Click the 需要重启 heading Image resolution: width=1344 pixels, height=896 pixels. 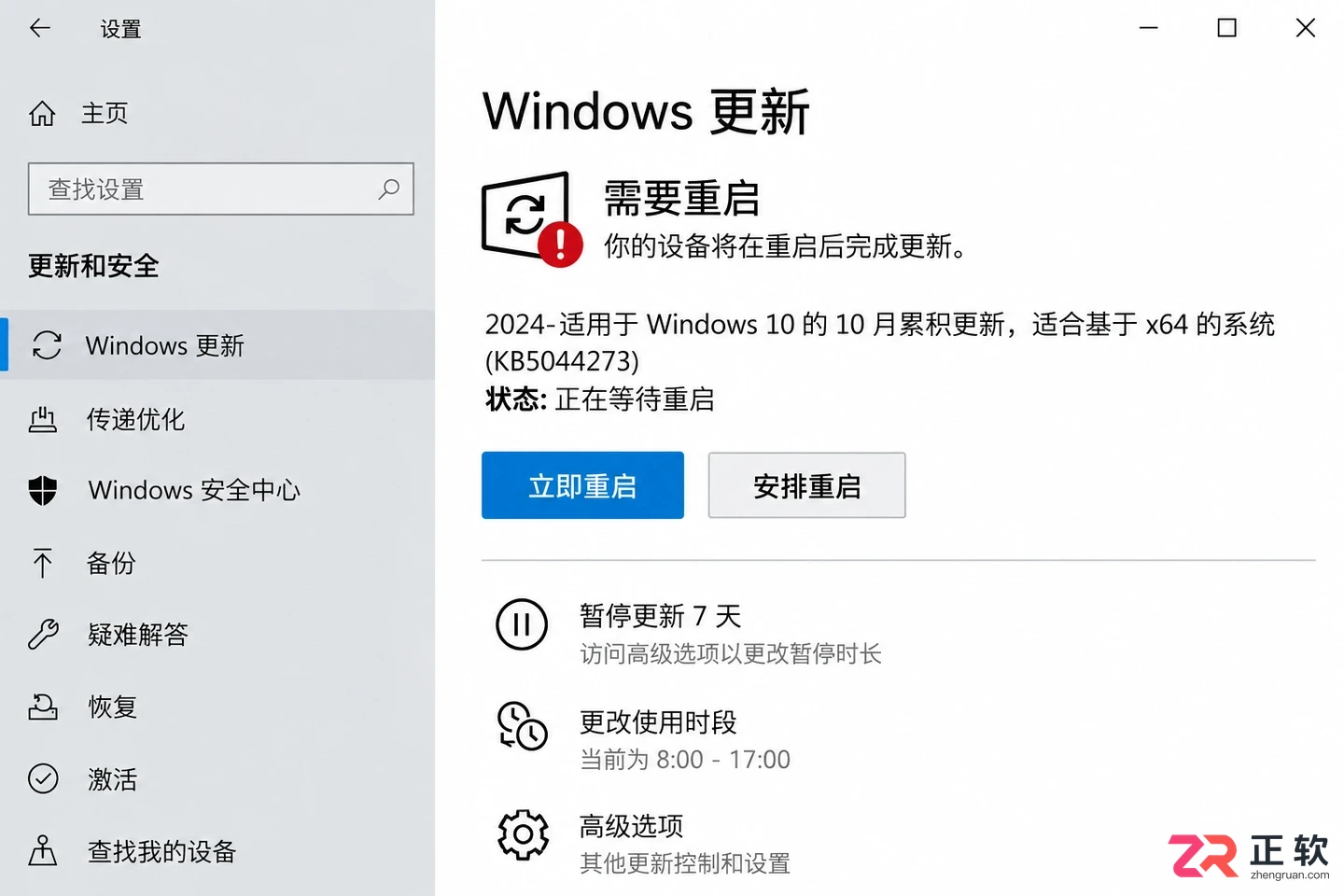(x=681, y=198)
